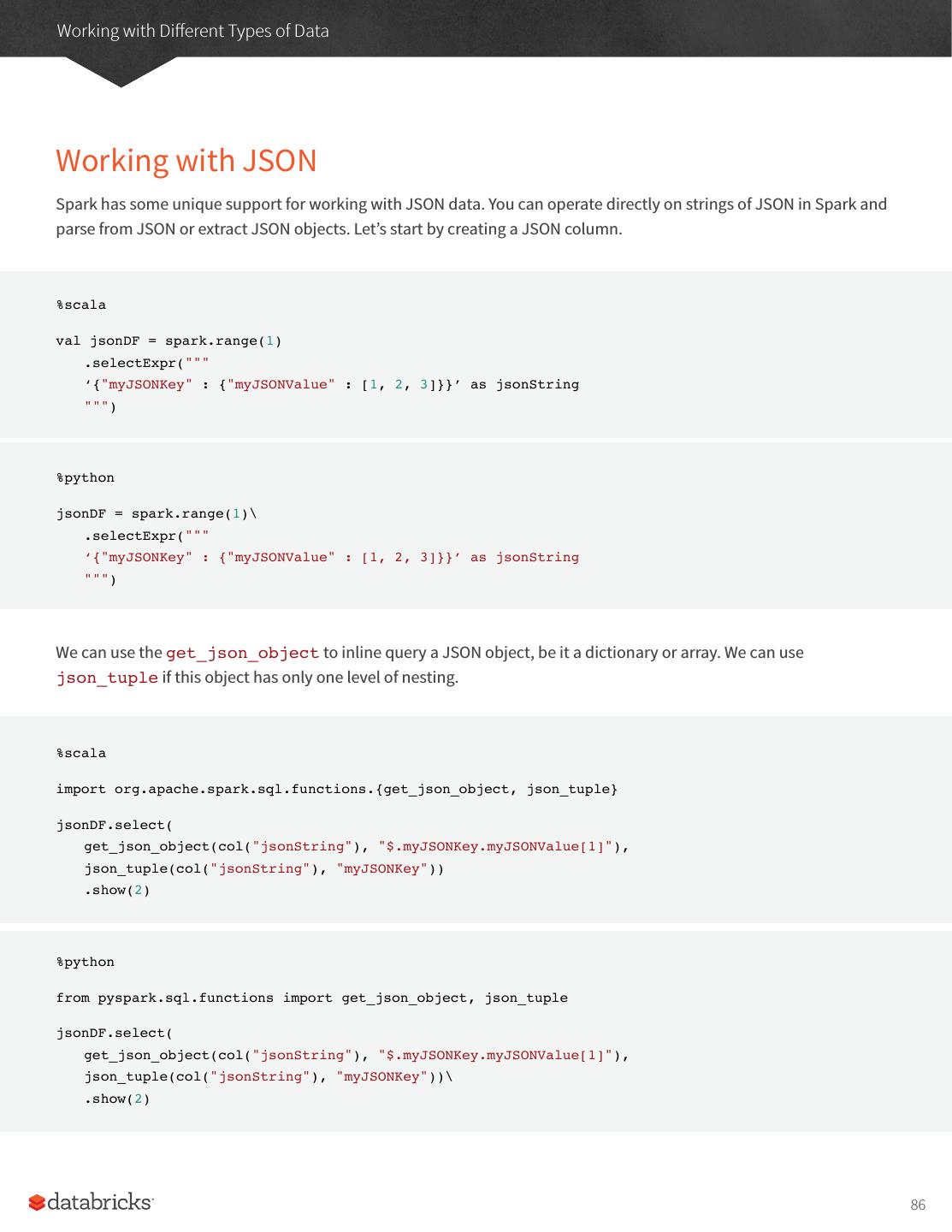Click the %scala label above the import statement

(81, 753)
